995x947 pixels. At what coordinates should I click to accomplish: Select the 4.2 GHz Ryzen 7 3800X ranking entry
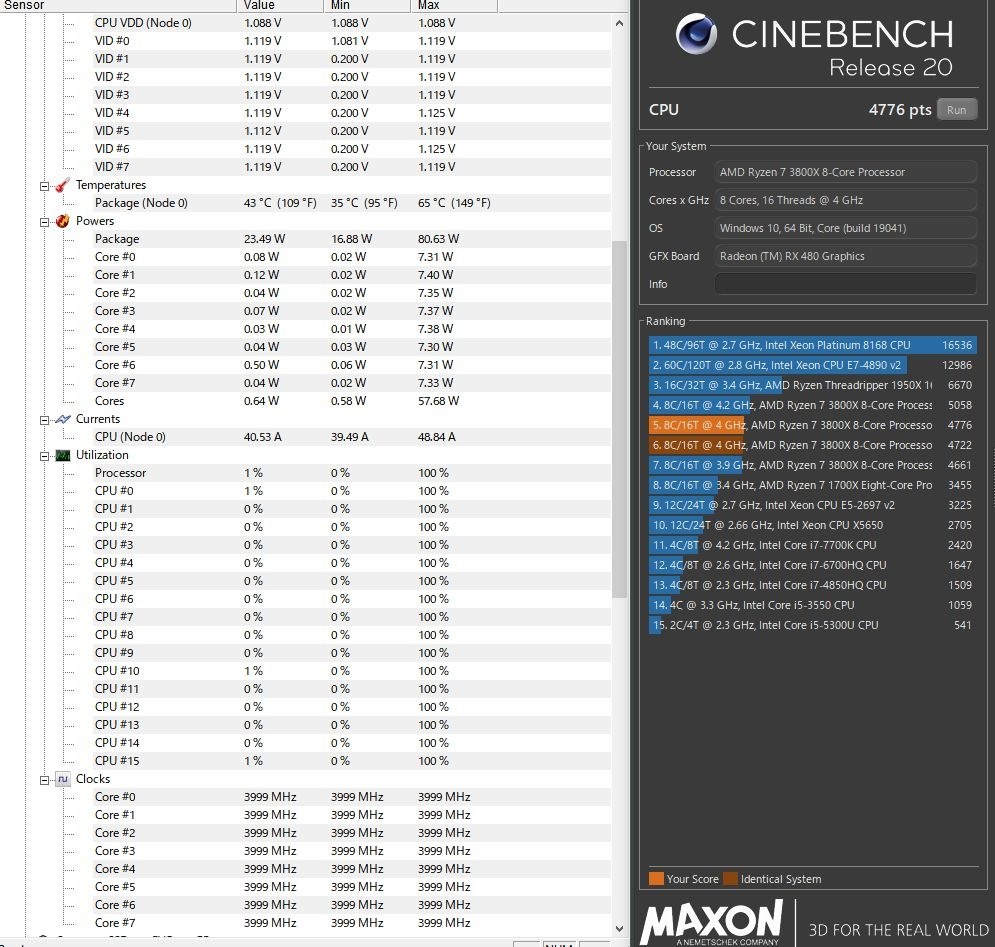812,406
